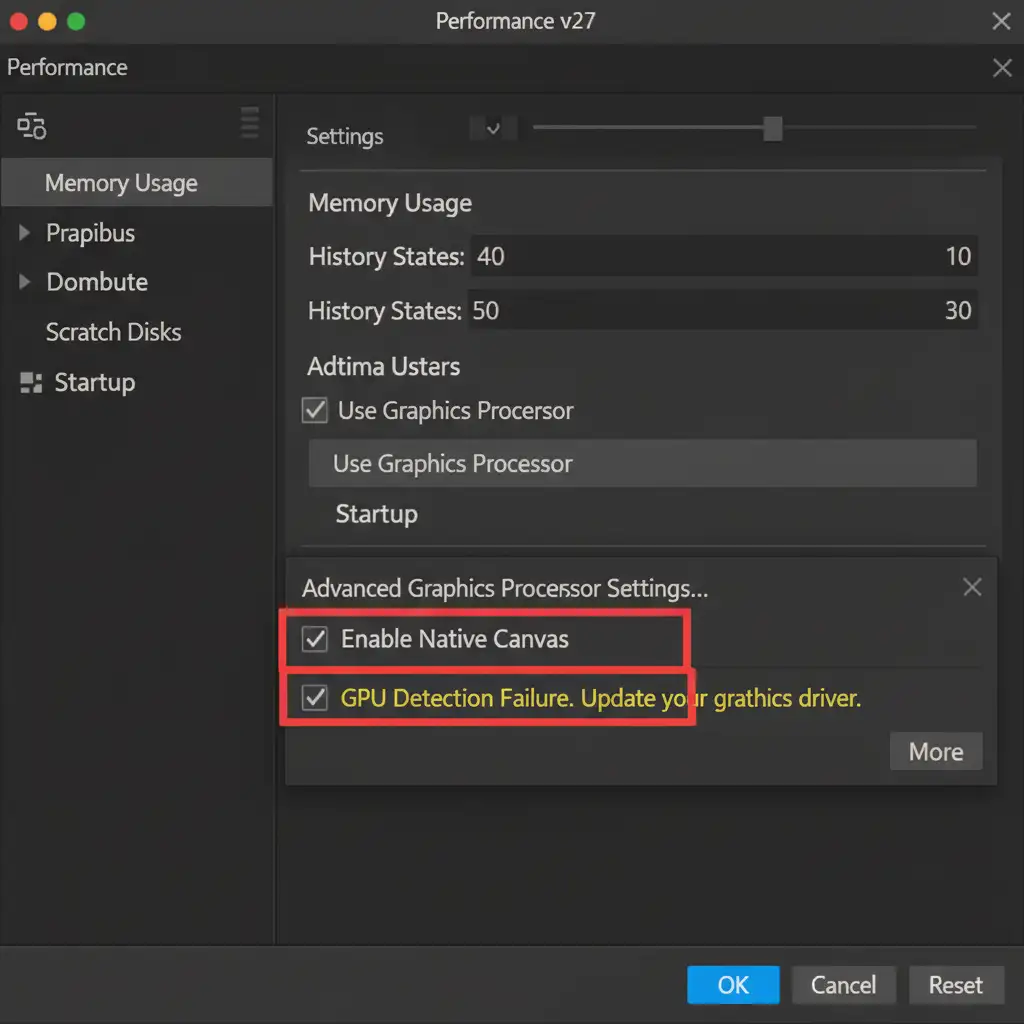Click the sidebar drag handle icon
Screen dimensions: 1024x1024
(249, 123)
